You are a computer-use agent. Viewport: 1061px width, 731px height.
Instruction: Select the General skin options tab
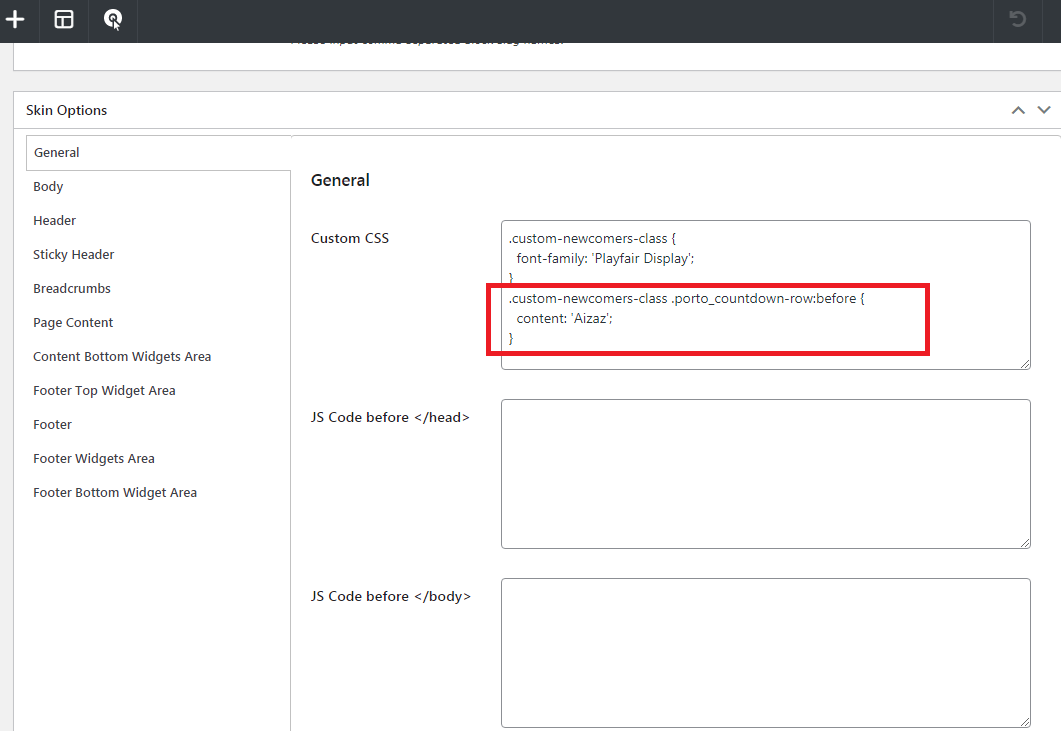[x=159, y=153]
